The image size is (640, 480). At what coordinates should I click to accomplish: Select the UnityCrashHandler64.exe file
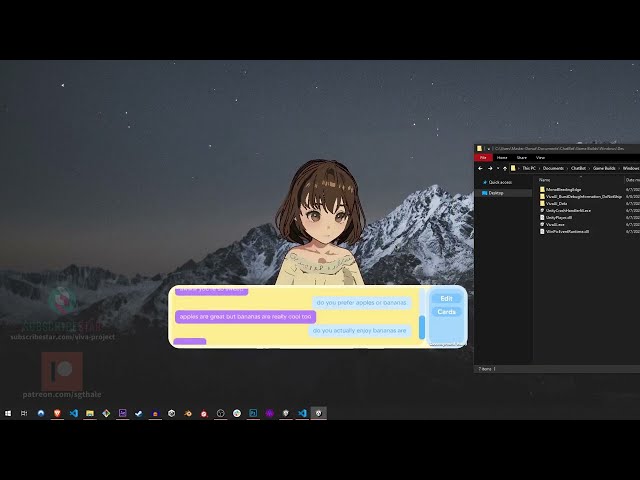pyautogui.click(x=568, y=211)
